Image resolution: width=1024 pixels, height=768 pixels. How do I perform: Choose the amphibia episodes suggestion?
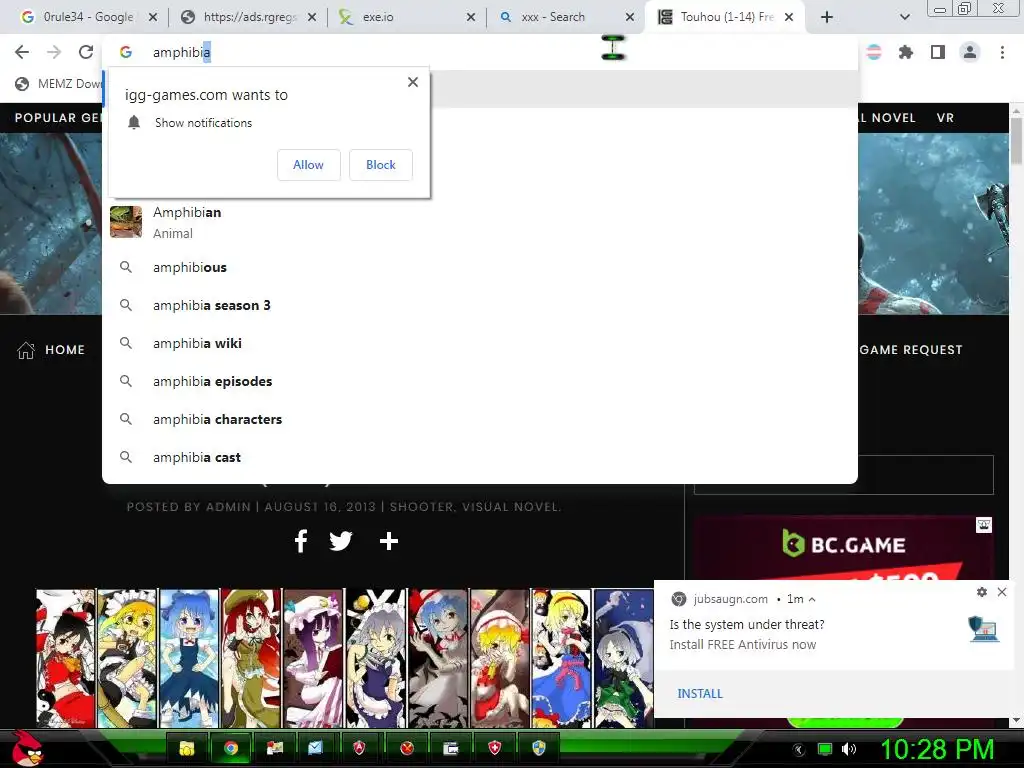480,381
